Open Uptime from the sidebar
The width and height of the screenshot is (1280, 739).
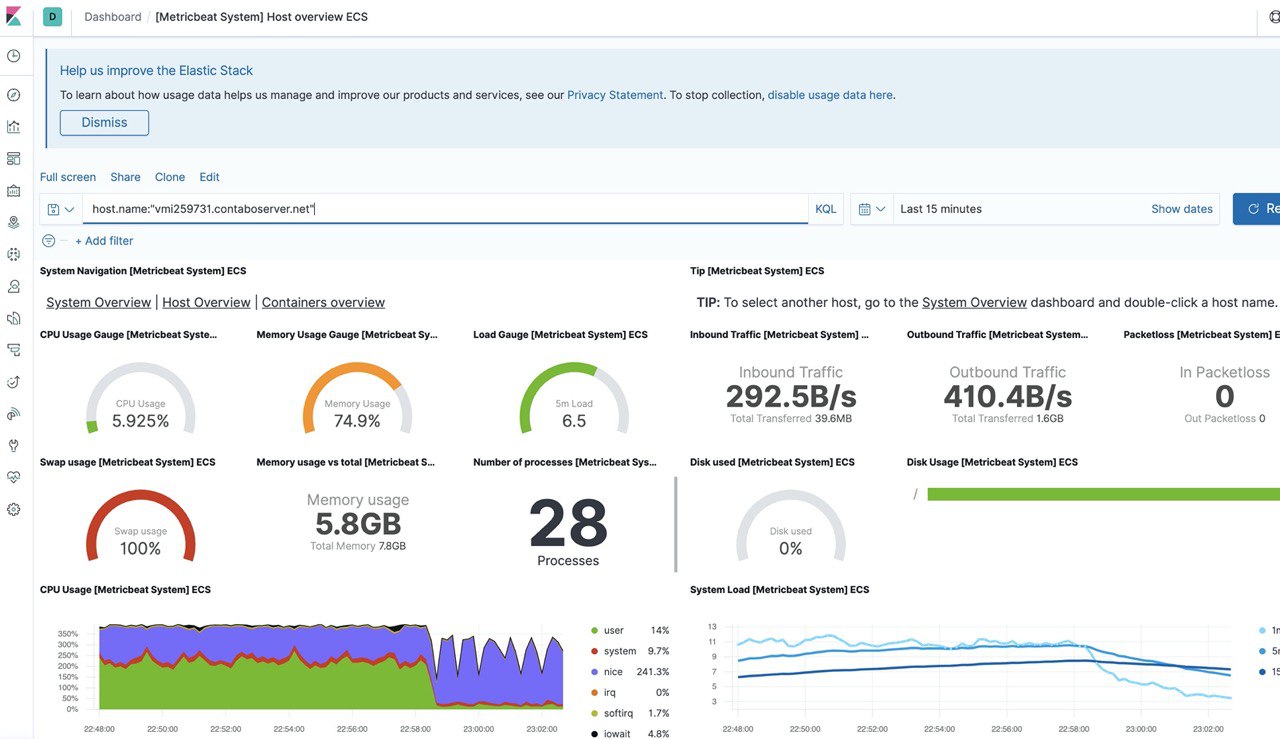click(13, 382)
